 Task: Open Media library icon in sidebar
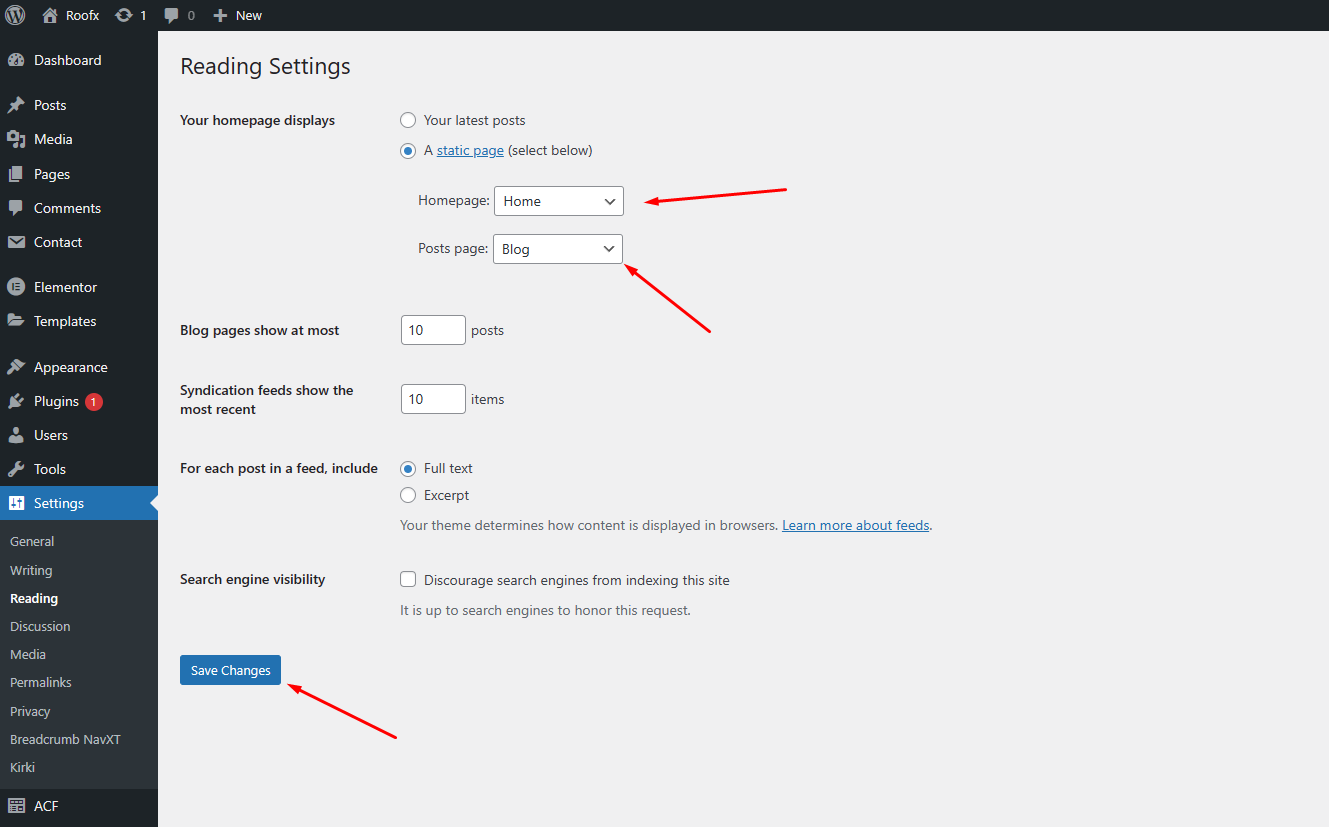point(16,139)
